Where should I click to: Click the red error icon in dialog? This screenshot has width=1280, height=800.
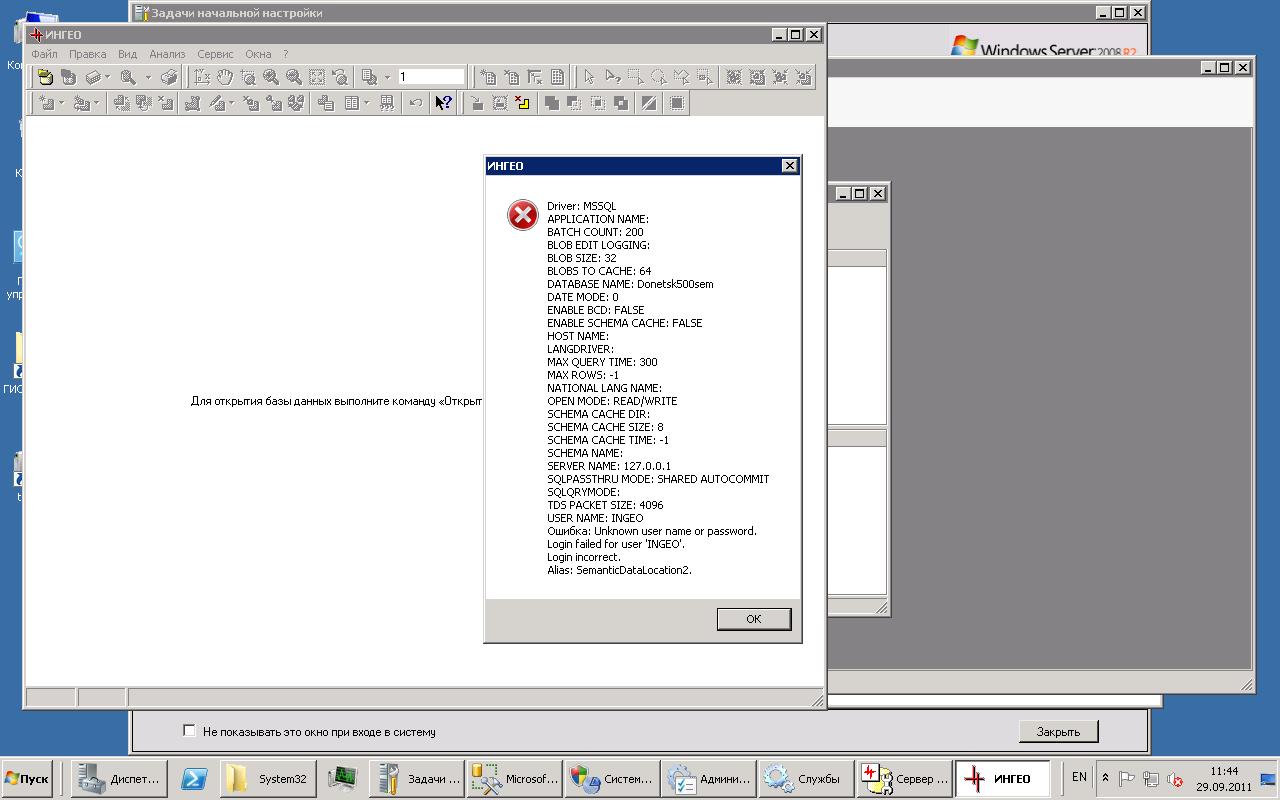coord(522,214)
